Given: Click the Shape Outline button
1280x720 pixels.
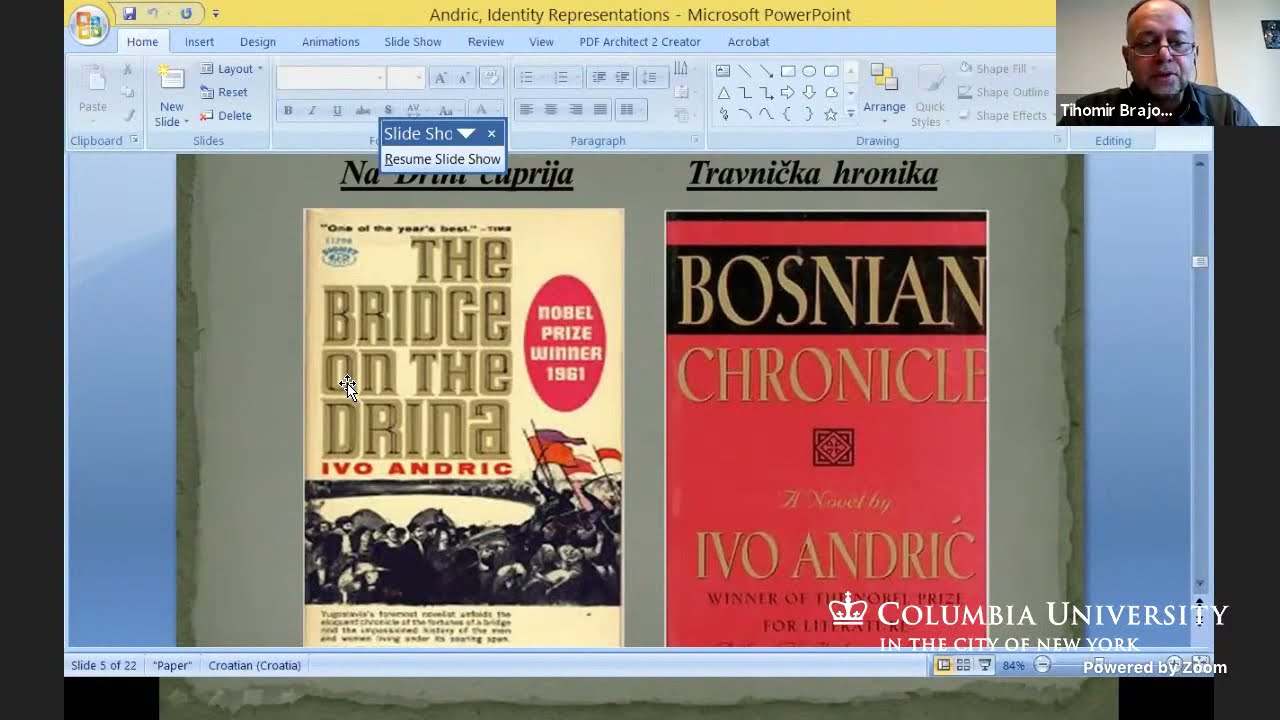Looking at the screenshot, I should [x=1003, y=92].
